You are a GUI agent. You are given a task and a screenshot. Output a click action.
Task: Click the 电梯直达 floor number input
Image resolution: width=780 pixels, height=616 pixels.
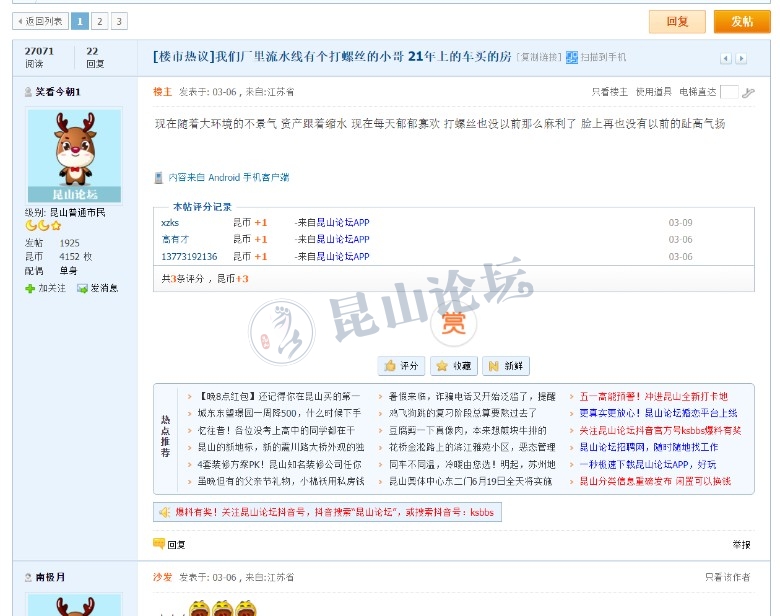[729, 92]
